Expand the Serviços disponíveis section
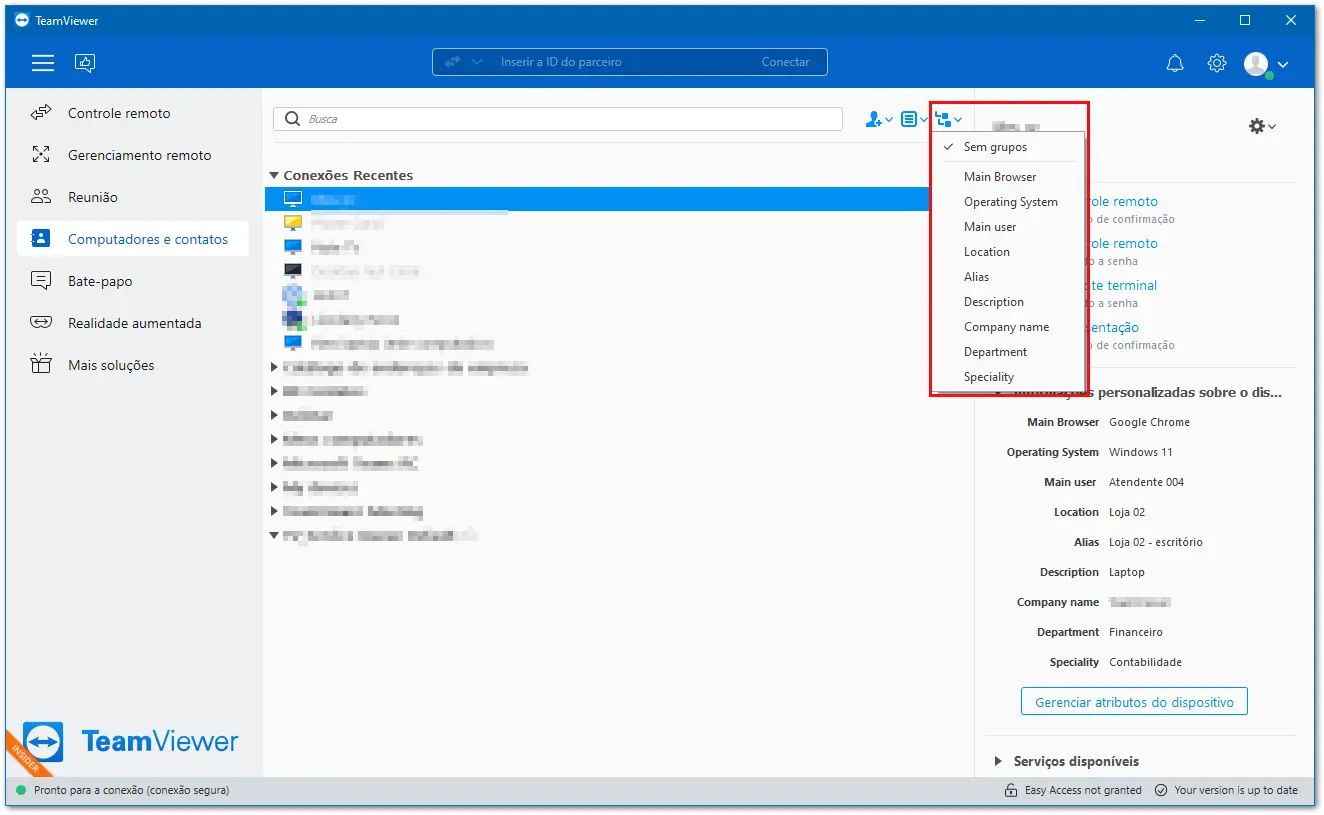 (x=998, y=761)
